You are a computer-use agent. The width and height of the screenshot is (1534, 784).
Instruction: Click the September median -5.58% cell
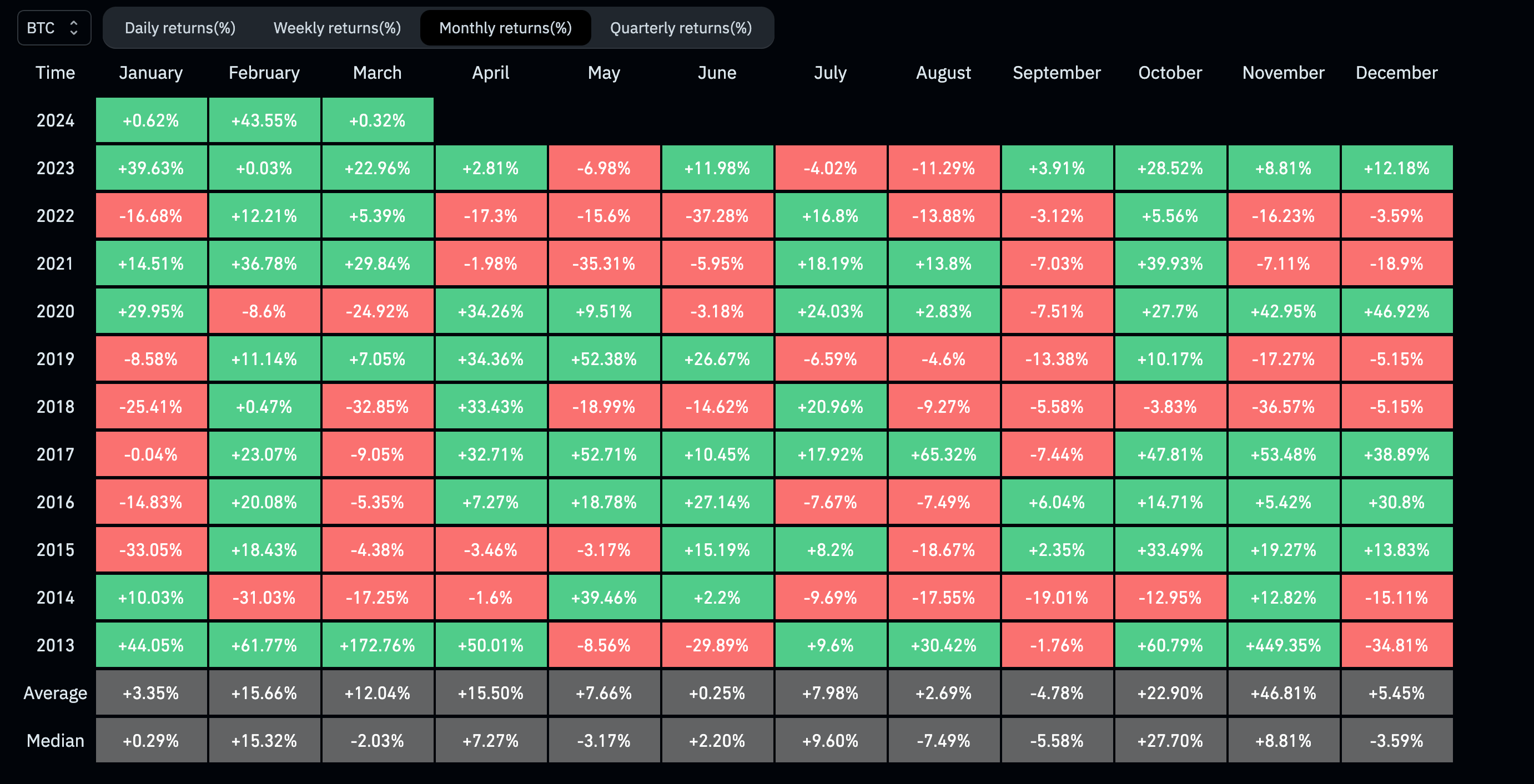1057,741
